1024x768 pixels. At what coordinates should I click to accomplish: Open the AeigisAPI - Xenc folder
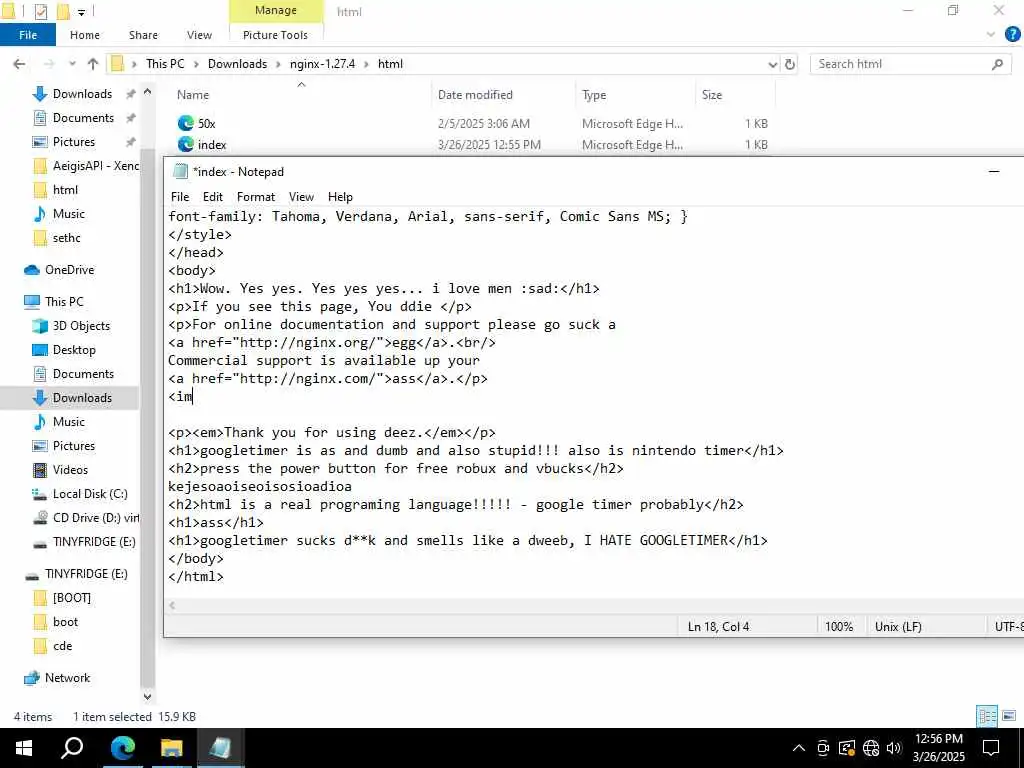[95, 166]
